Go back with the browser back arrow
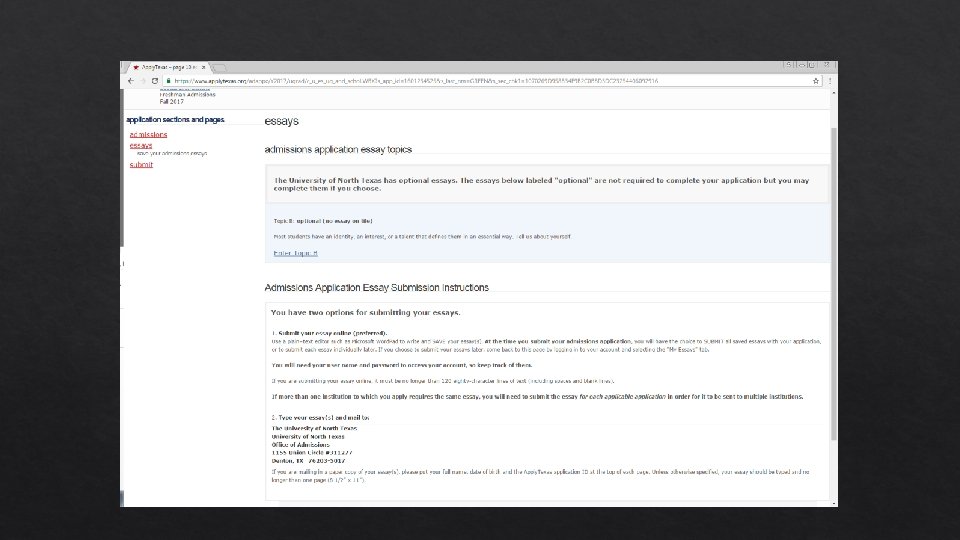This screenshot has width=960, height=540. pyautogui.click(x=130, y=81)
